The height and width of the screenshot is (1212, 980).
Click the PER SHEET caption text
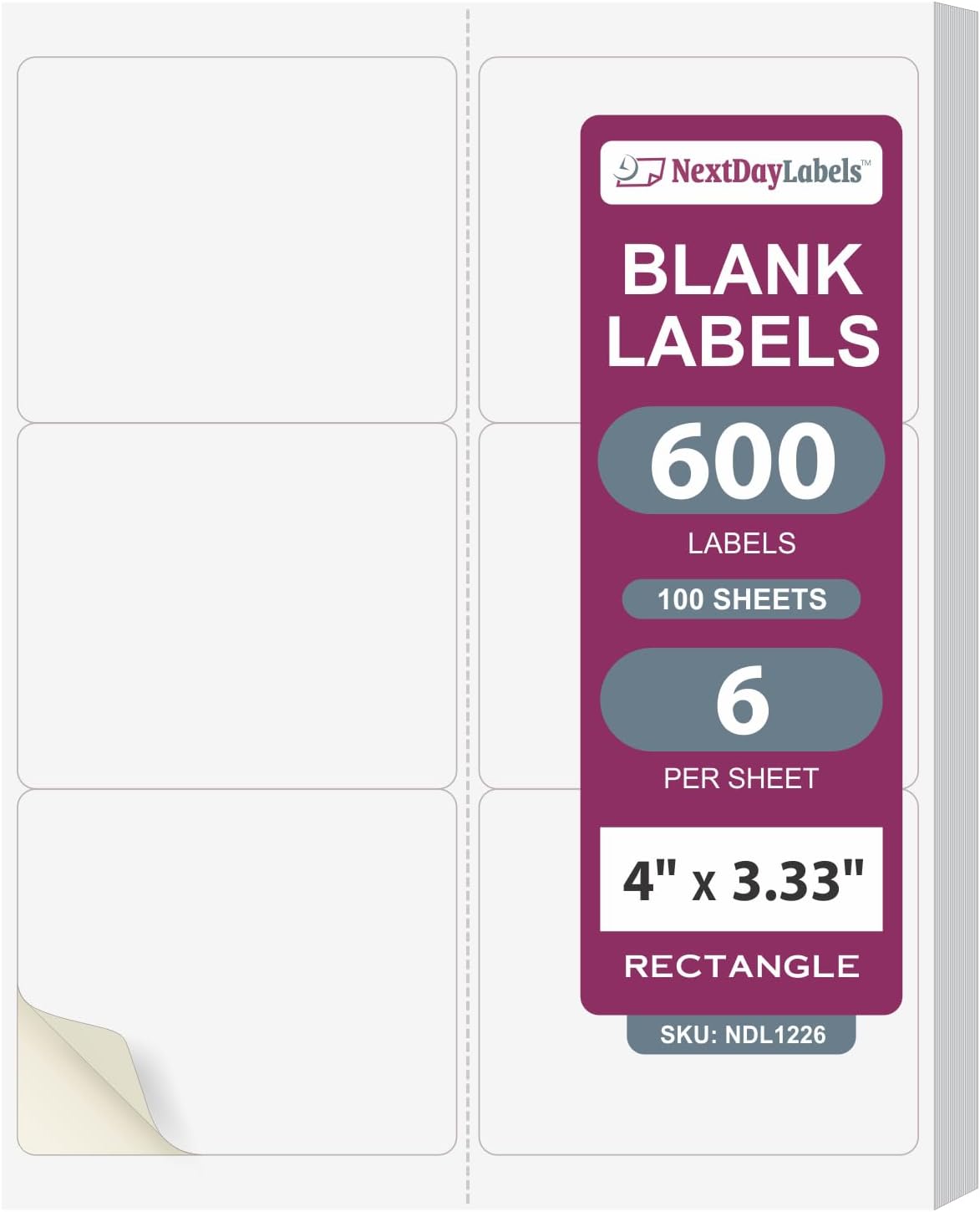[742, 778]
